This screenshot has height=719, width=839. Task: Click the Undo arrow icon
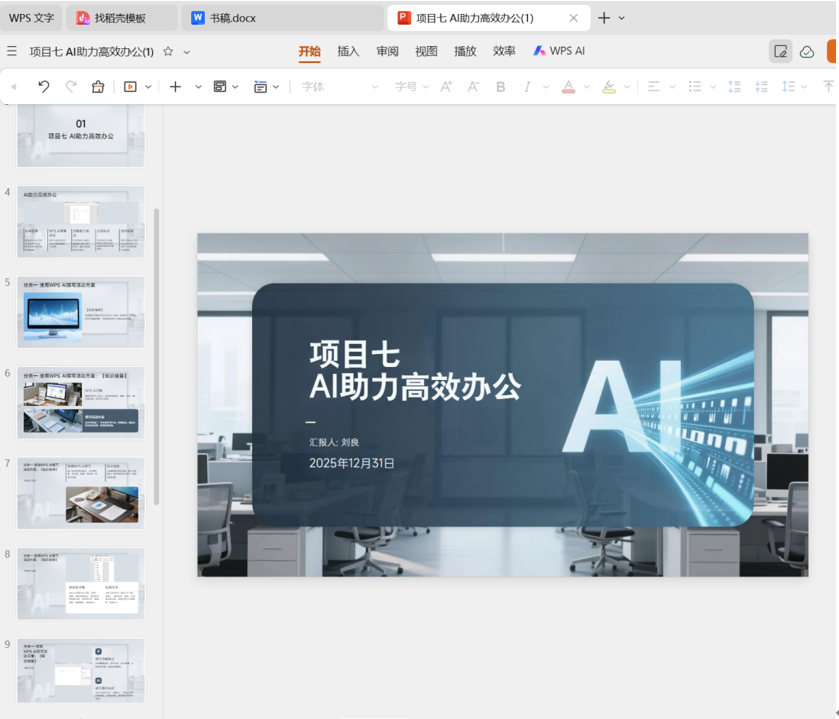coord(44,87)
